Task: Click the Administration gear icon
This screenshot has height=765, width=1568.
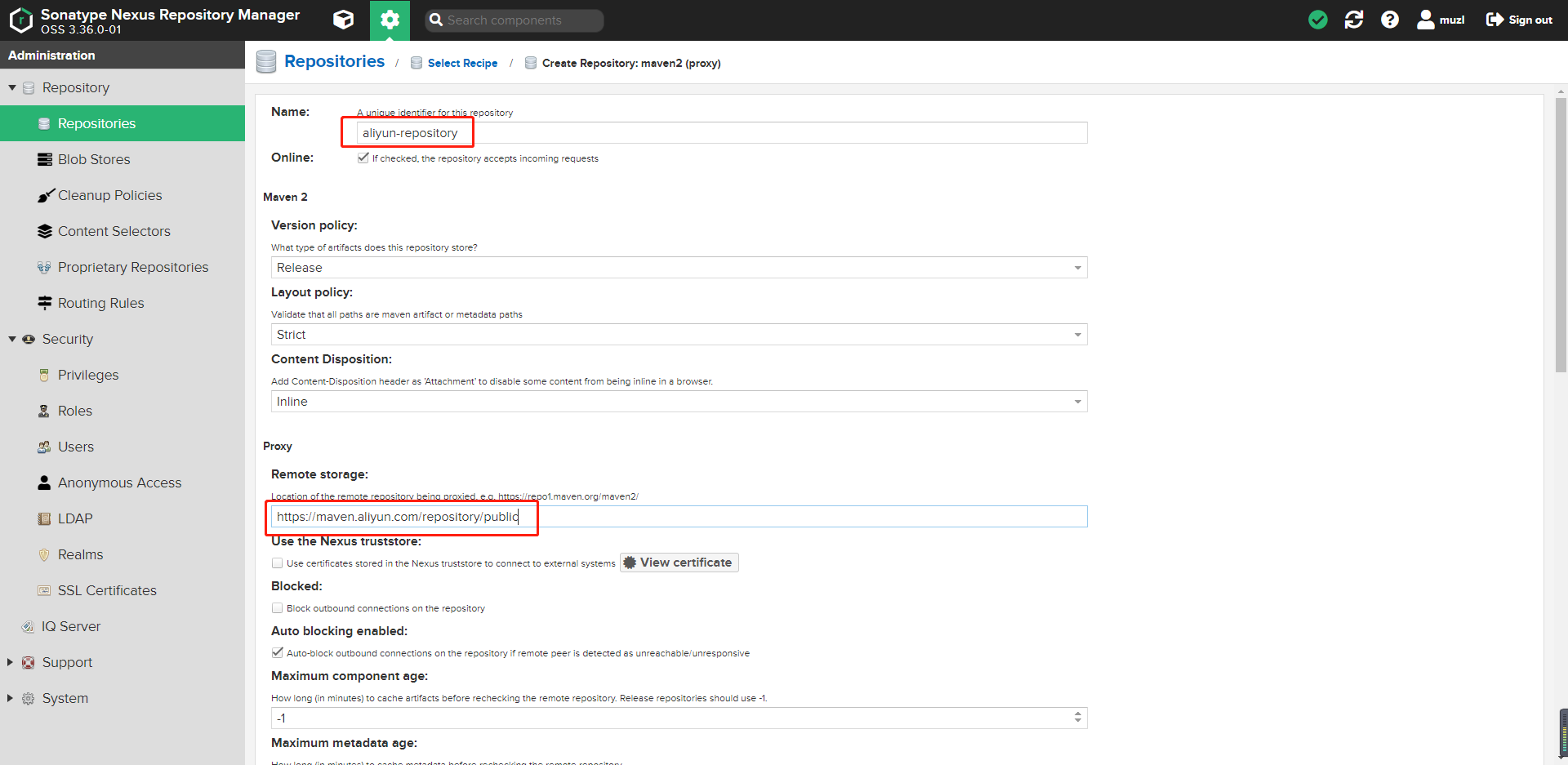Action: click(390, 20)
